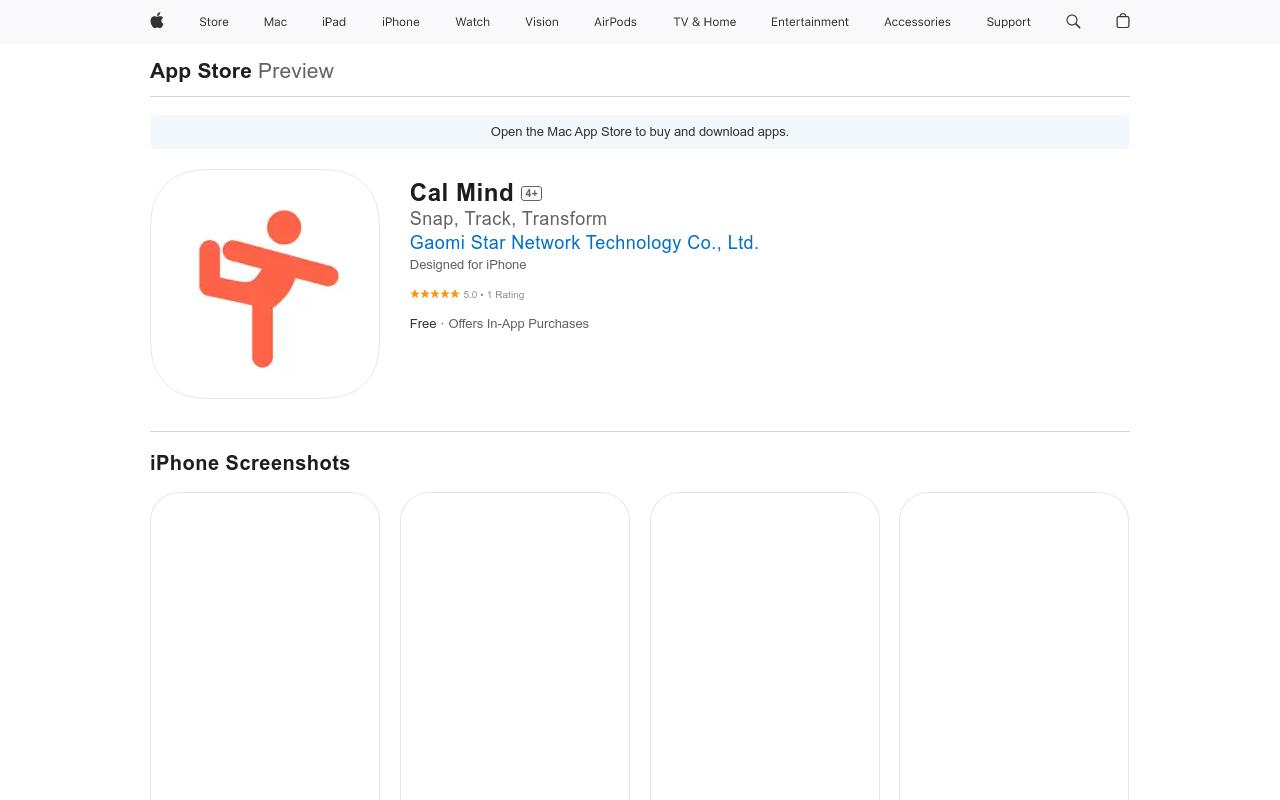Open the Vision menu
The height and width of the screenshot is (800, 1280).
(x=542, y=22)
